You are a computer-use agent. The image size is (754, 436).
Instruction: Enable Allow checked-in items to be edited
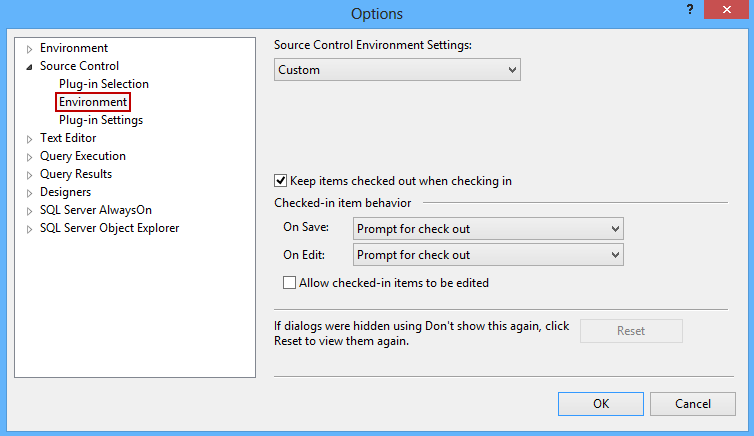coord(290,283)
